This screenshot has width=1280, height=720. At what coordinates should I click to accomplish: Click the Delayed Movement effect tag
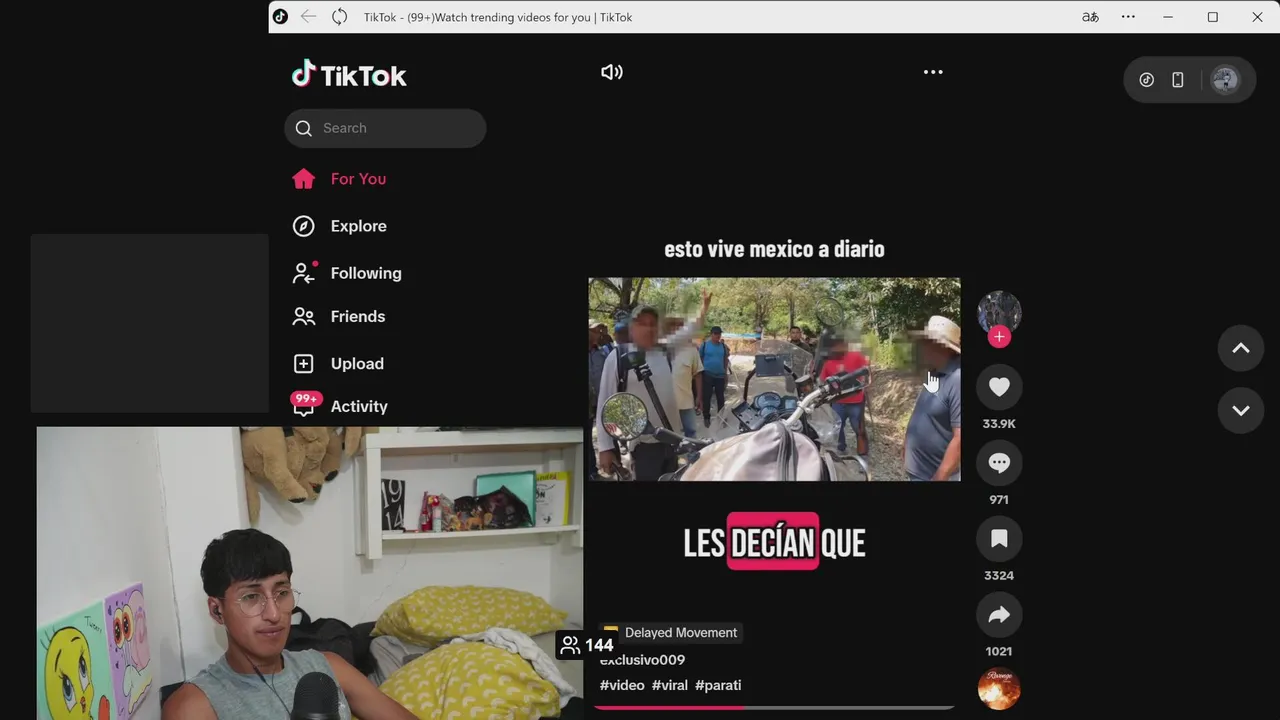coord(671,632)
